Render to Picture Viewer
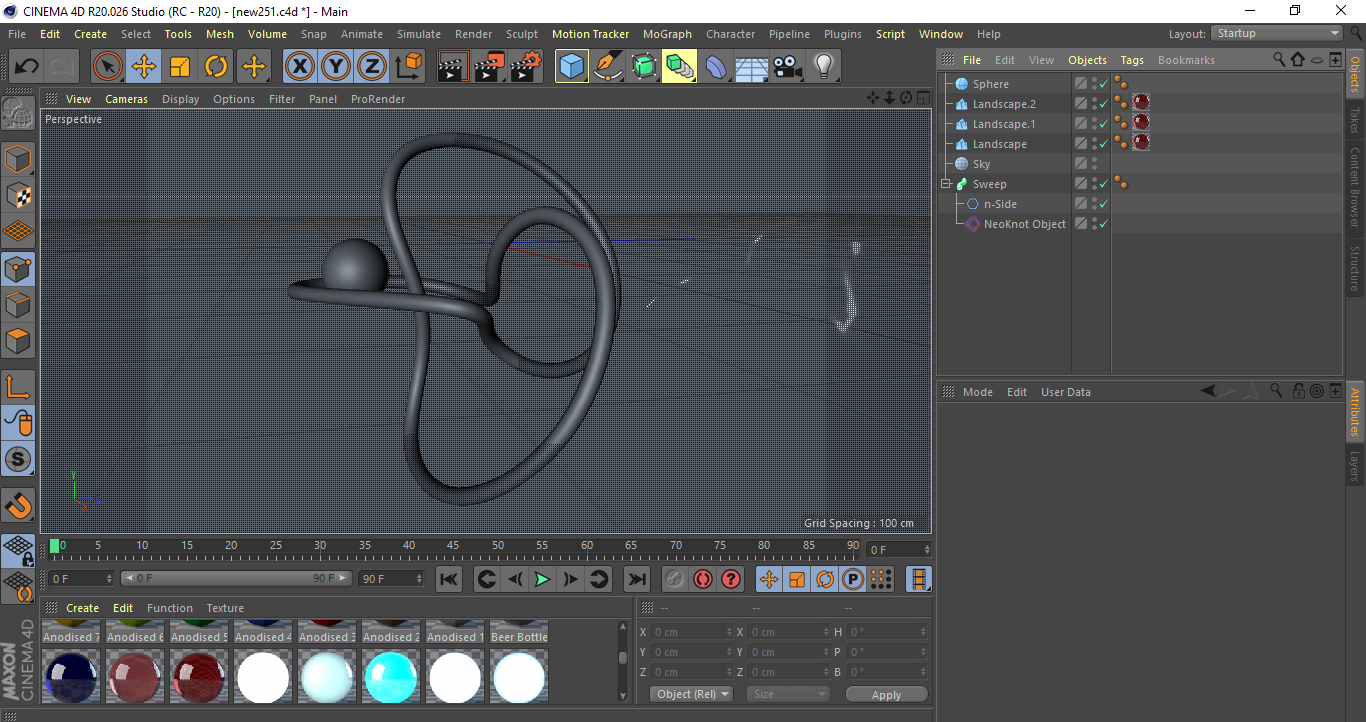1366x722 pixels. tap(489, 67)
